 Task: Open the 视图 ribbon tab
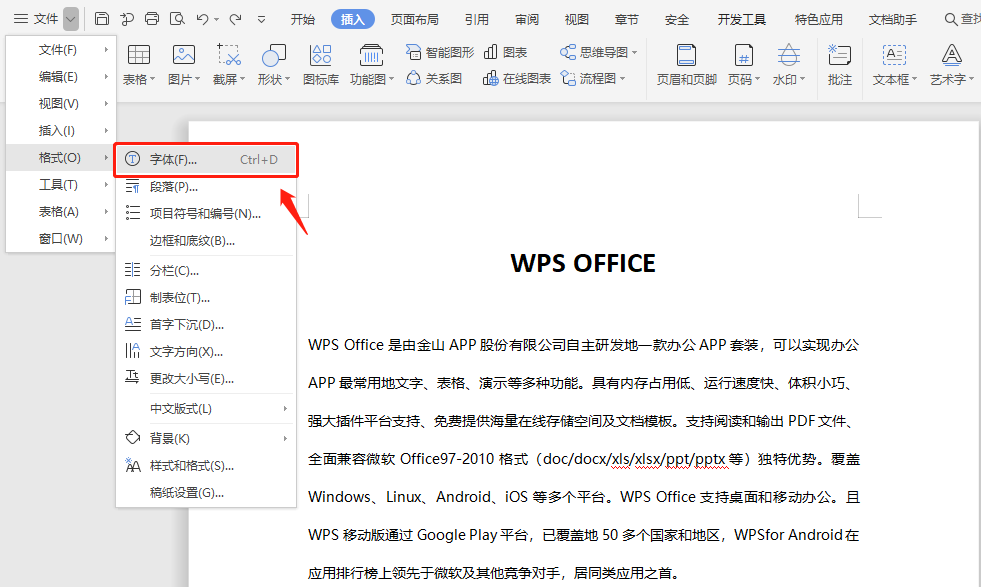pyautogui.click(x=577, y=19)
